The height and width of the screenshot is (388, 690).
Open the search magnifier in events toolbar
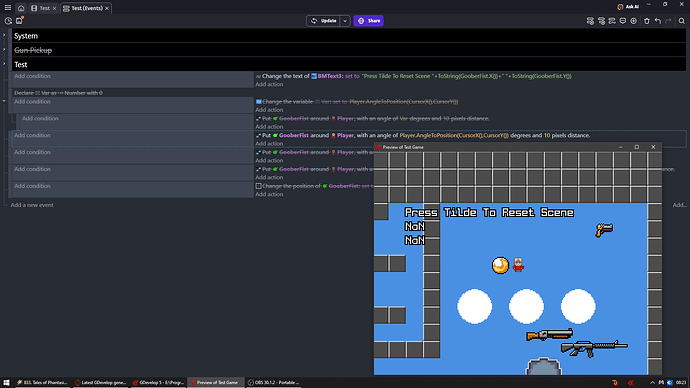[681, 21]
